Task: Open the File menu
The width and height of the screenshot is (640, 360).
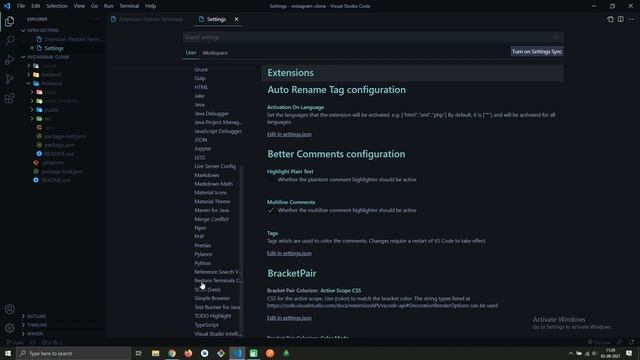Action: [x=21, y=6]
